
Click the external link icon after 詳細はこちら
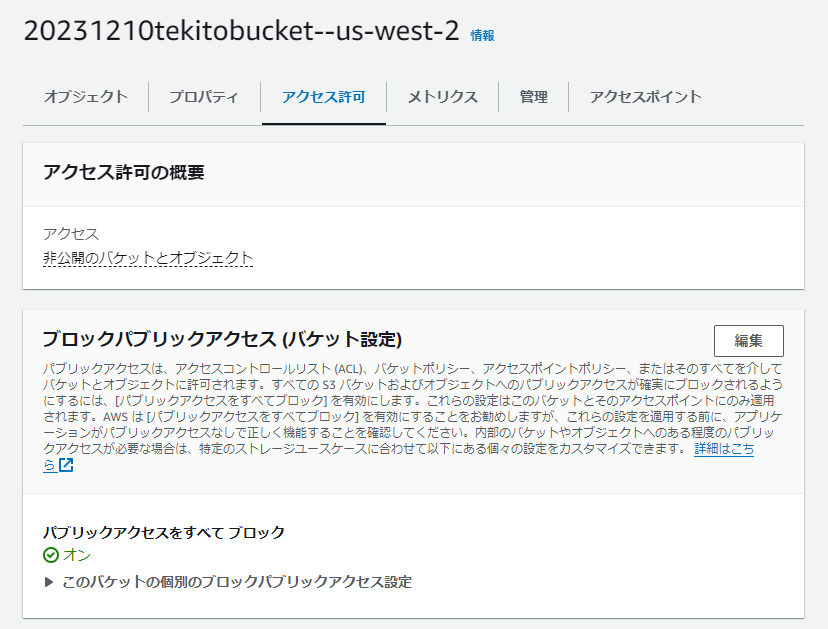[x=66, y=465]
